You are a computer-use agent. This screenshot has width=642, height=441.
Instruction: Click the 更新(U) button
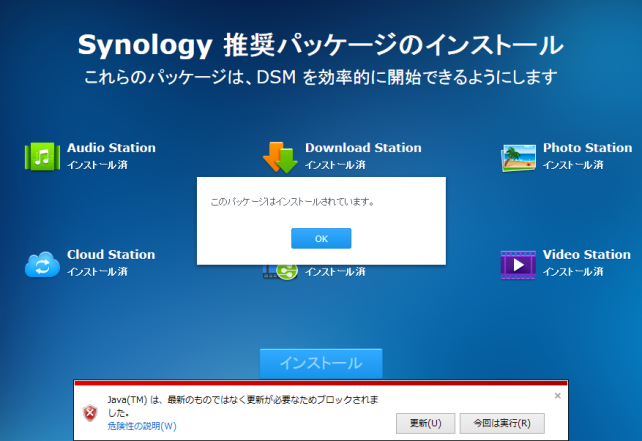(425, 423)
